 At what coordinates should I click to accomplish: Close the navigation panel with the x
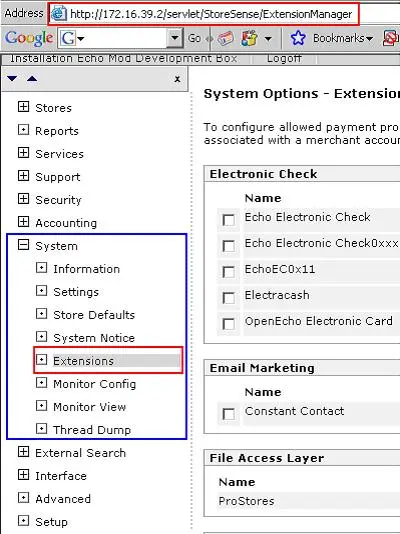[x=177, y=79]
